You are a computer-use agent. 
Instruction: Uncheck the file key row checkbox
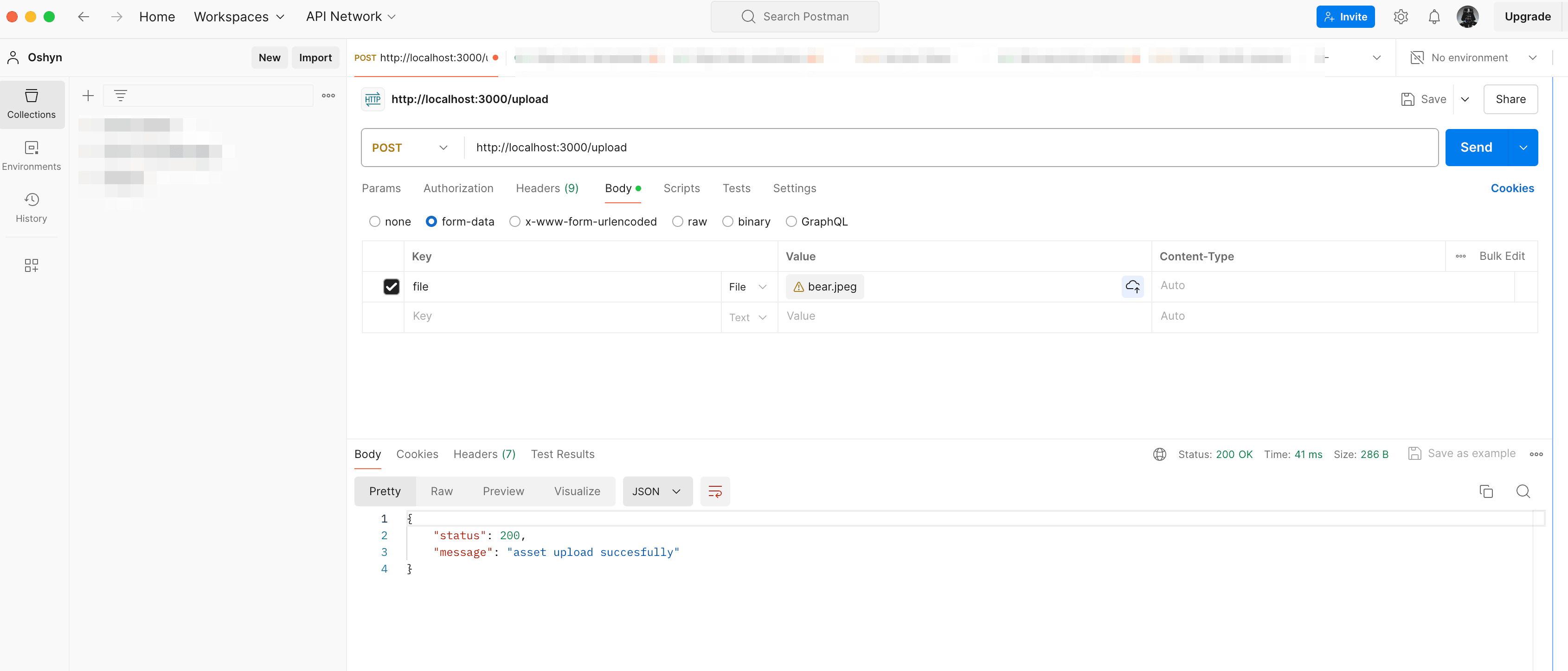click(392, 286)
